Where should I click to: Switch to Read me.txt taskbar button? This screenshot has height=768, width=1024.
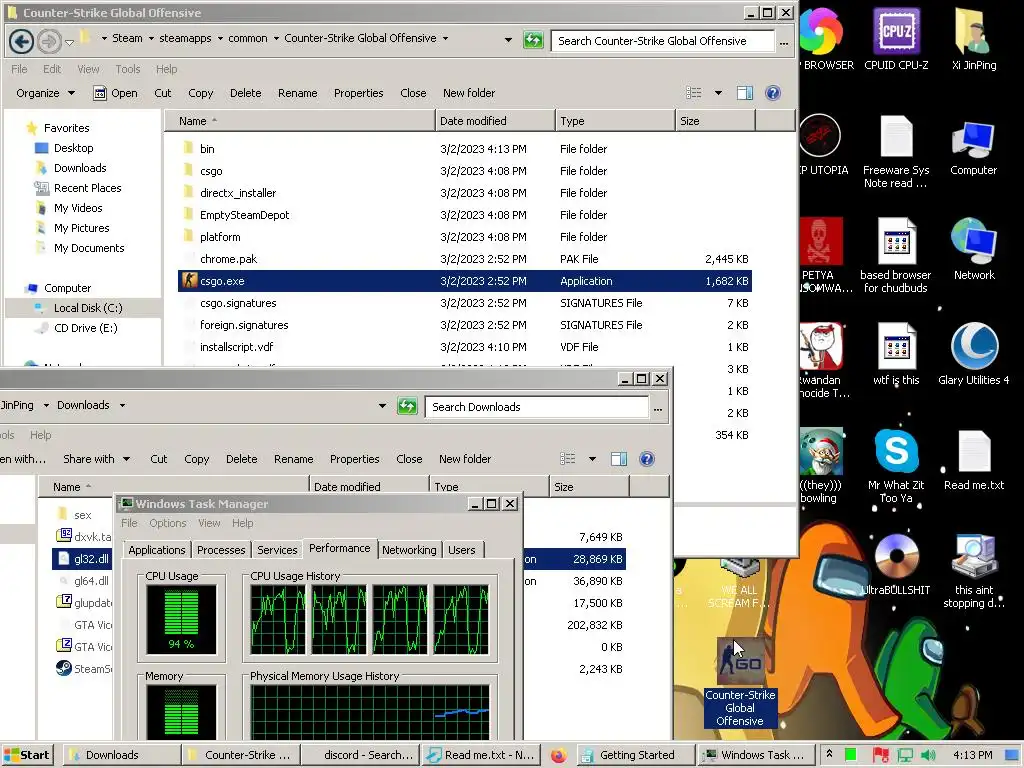point(481,755)
